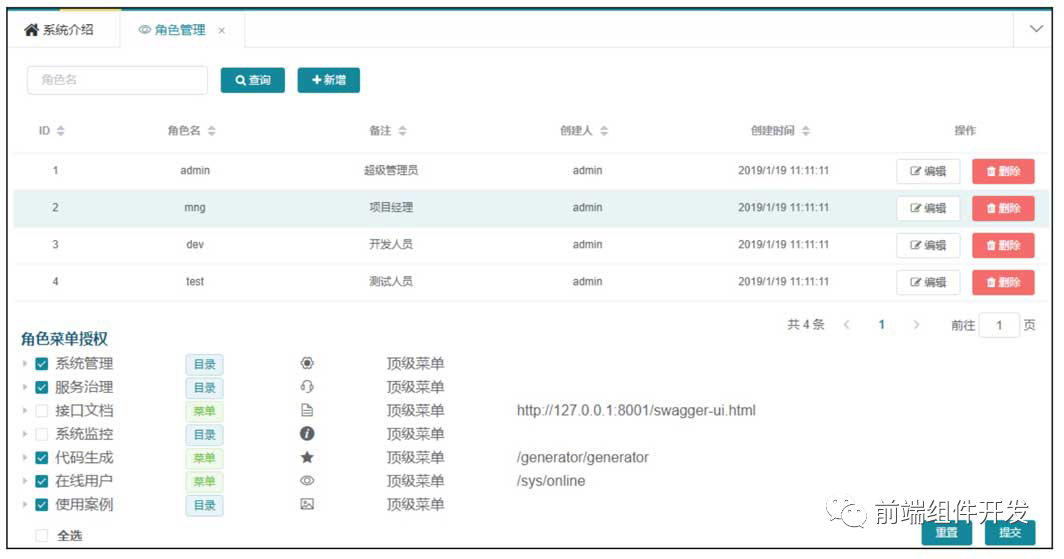Edit the admin role row
The height and width of the screenshot is (559, 1064).
928,171
